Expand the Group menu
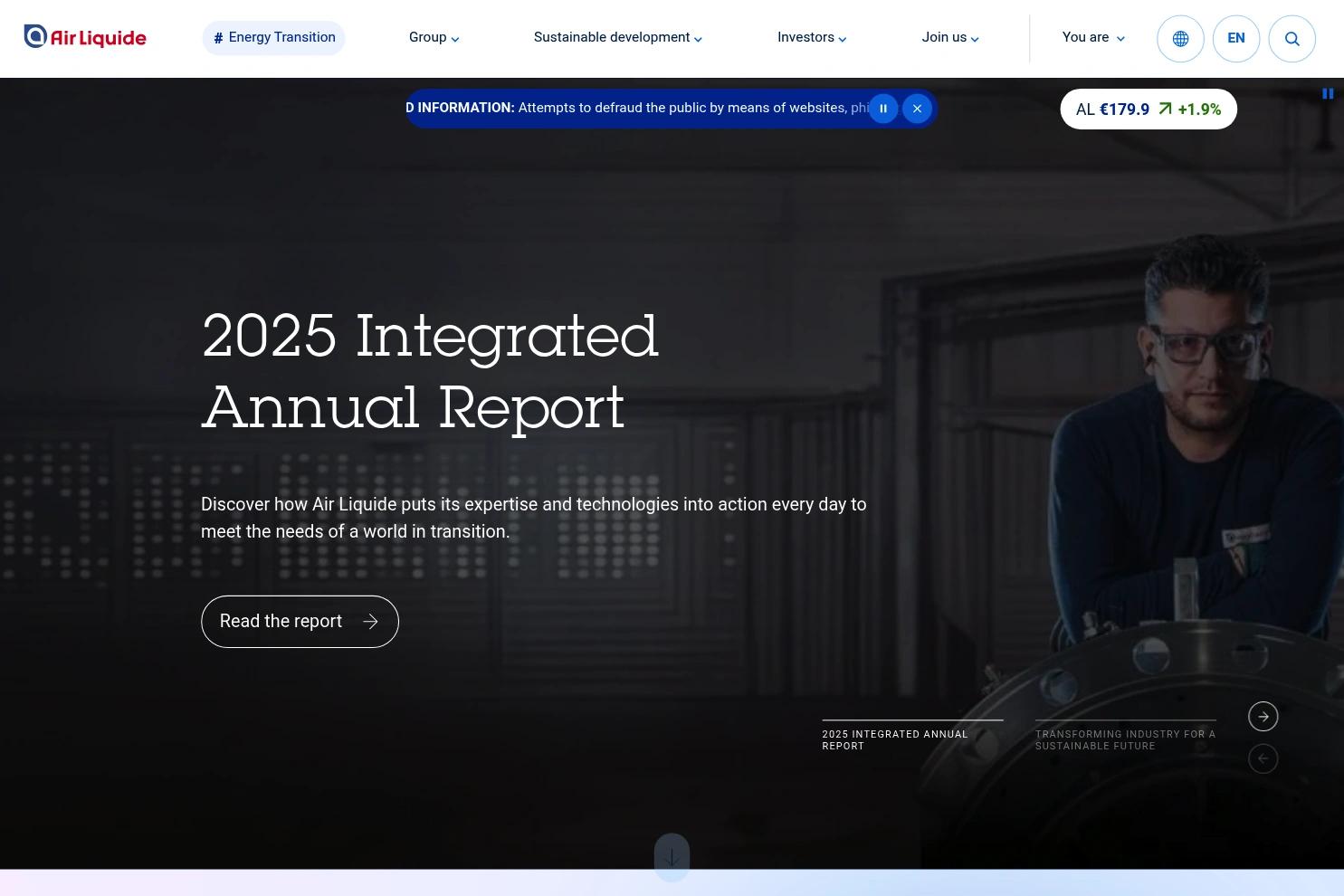 click(x=434, y=38)
